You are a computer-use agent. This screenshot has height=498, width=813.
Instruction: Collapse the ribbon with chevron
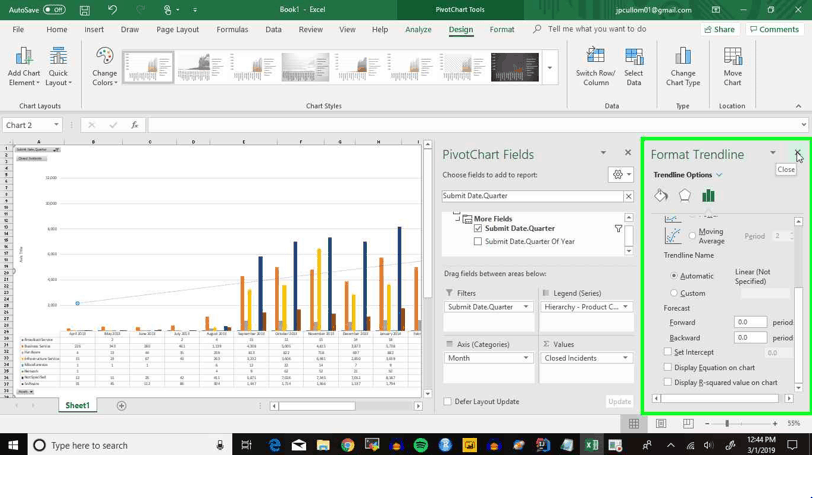pos(798,106)
